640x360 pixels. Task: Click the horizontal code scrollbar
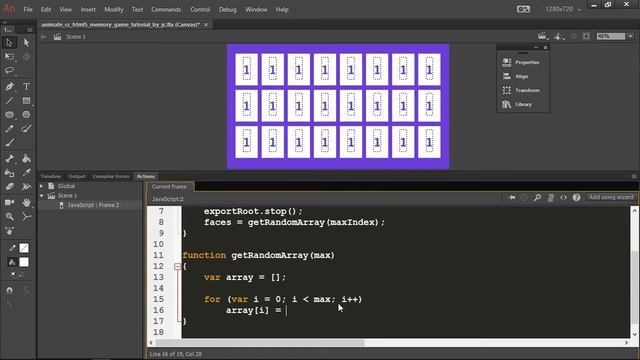click(x=260, y=343)
